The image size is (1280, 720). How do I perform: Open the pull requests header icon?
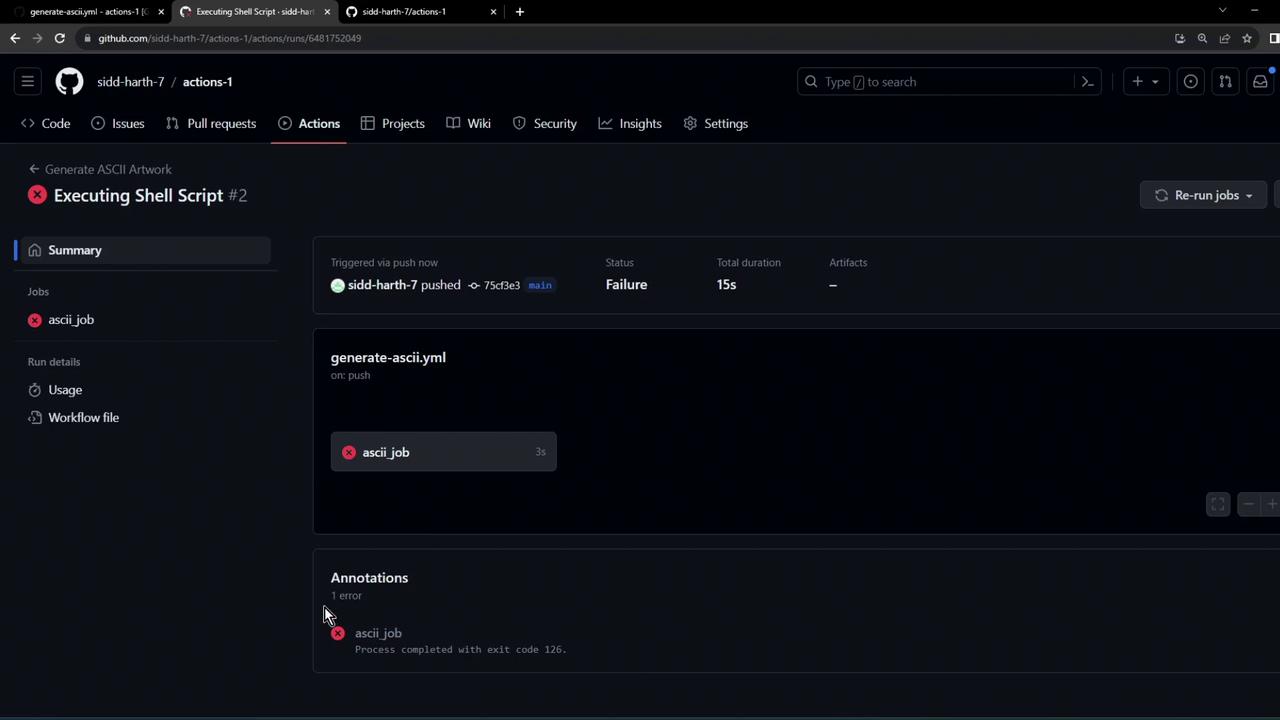(1225, 82)
